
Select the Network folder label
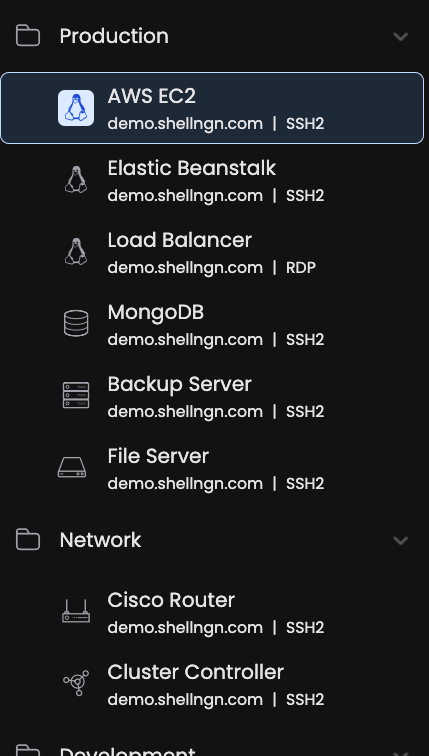coord(100,540)
